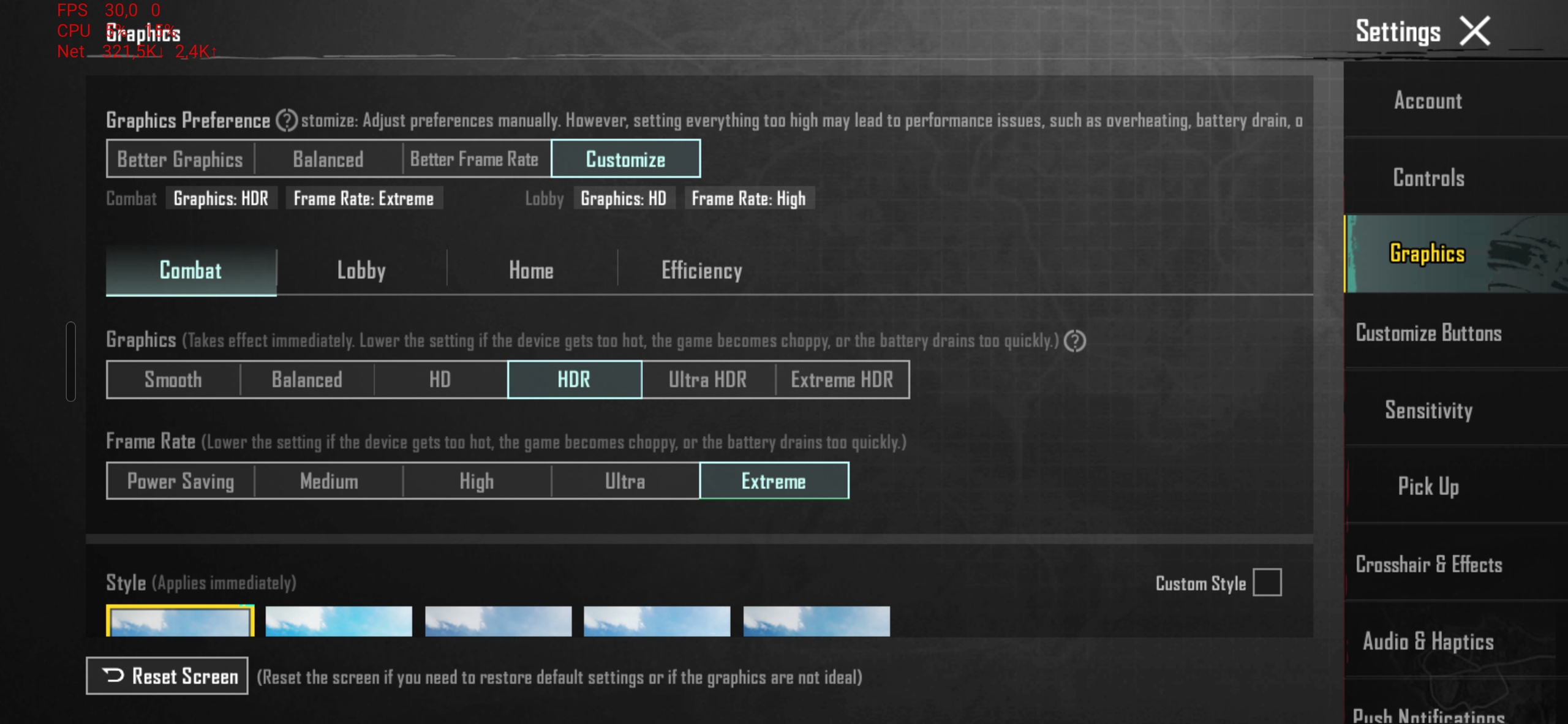Click Combat 'Graphics: HDR' summary tag
1568x724 pixels.
[221, 198]
